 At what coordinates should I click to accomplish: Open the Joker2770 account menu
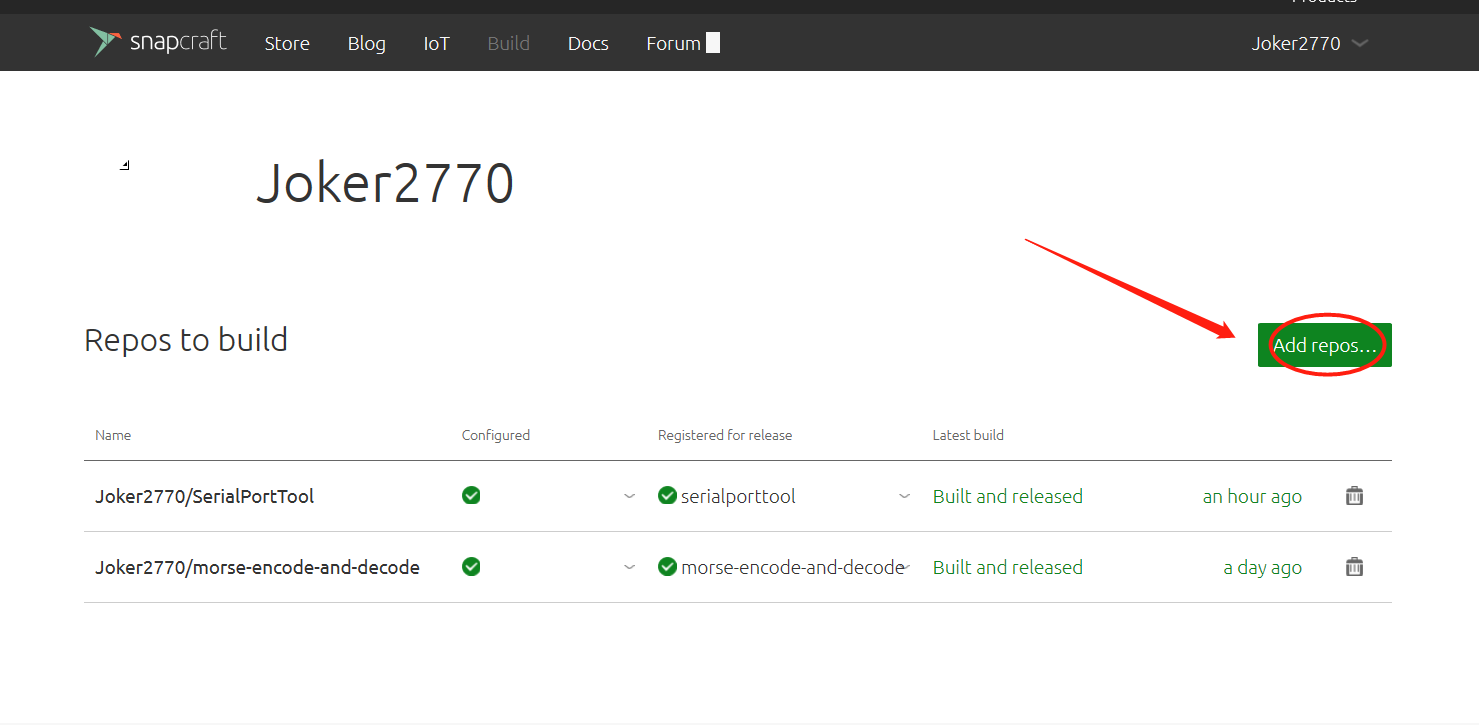(x=1310, y=43)
